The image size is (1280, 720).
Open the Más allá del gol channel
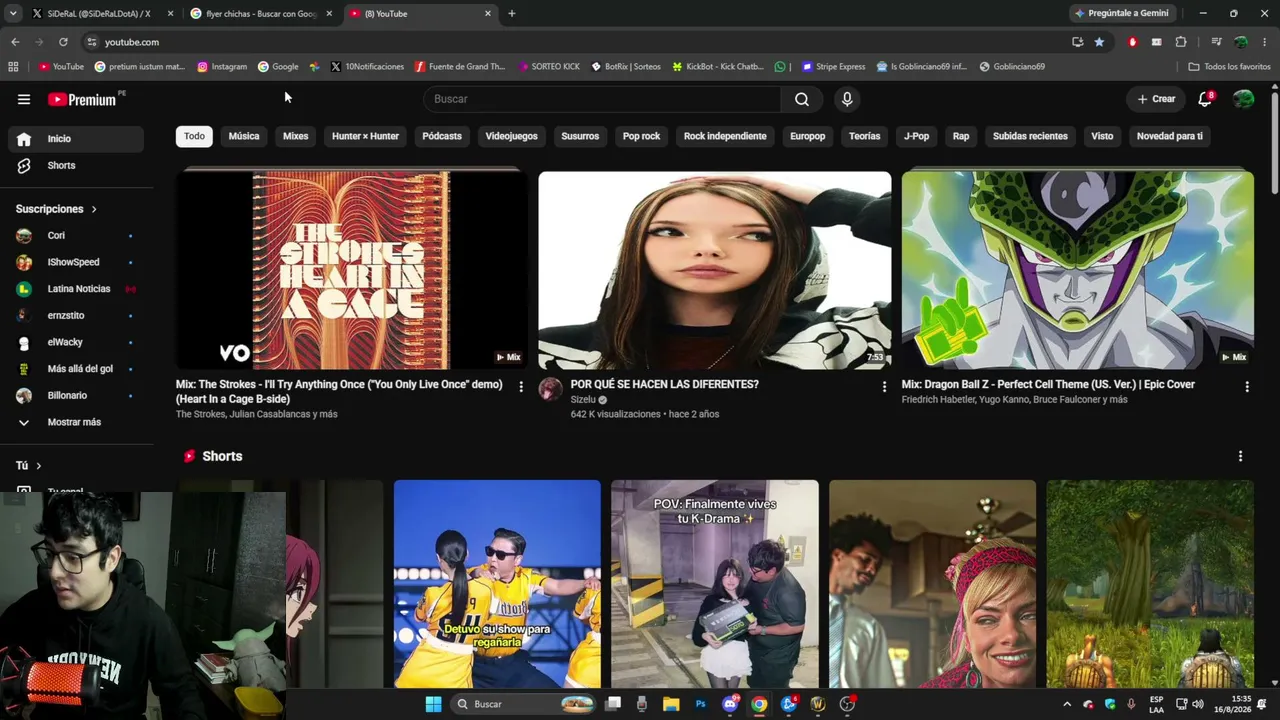click(x=76, y=369)
